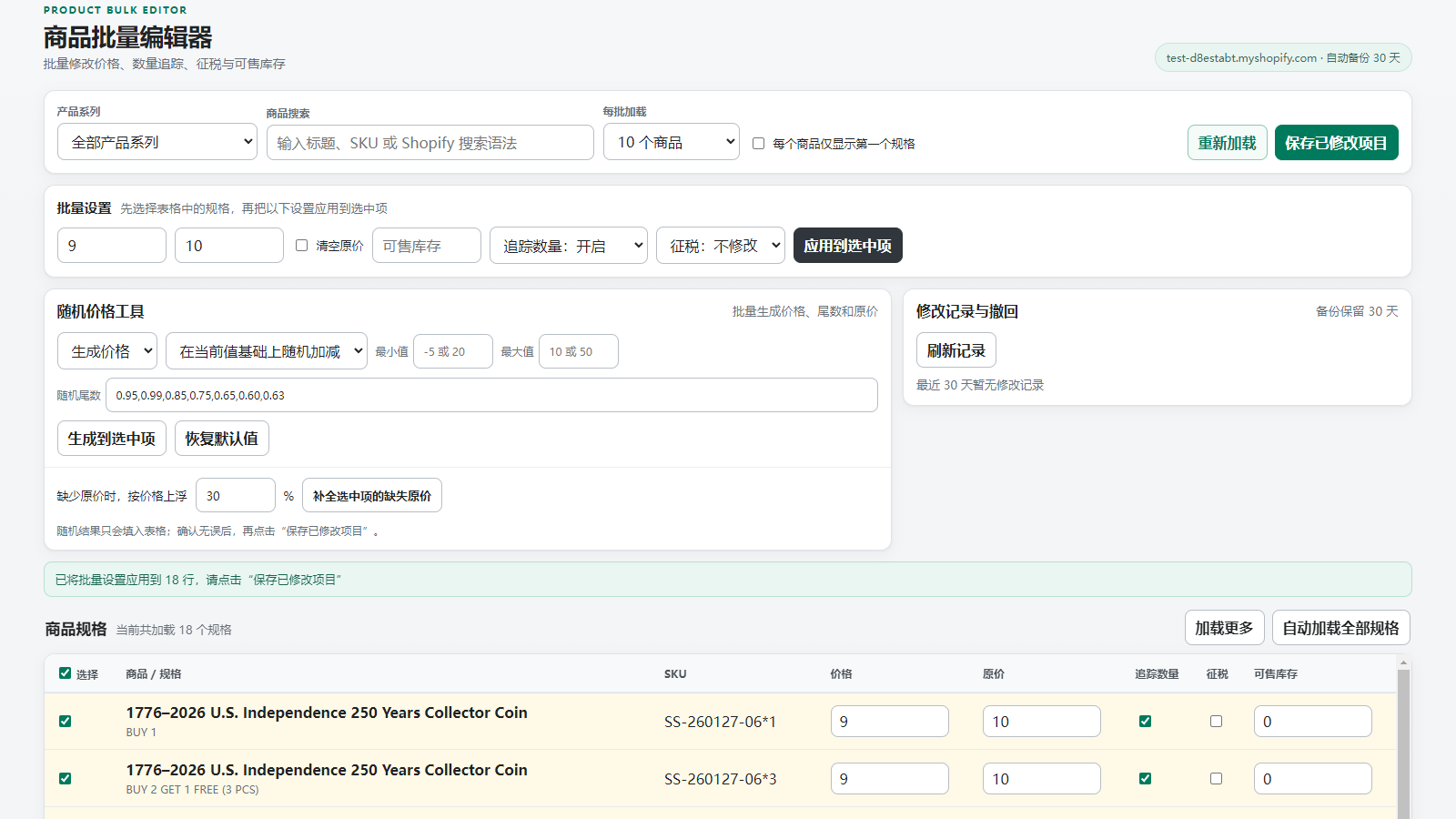The height and width of the screenshot is (819, 1456).
Task: Click the 自动加载全部规格 button
Action: click(1341, 628)
